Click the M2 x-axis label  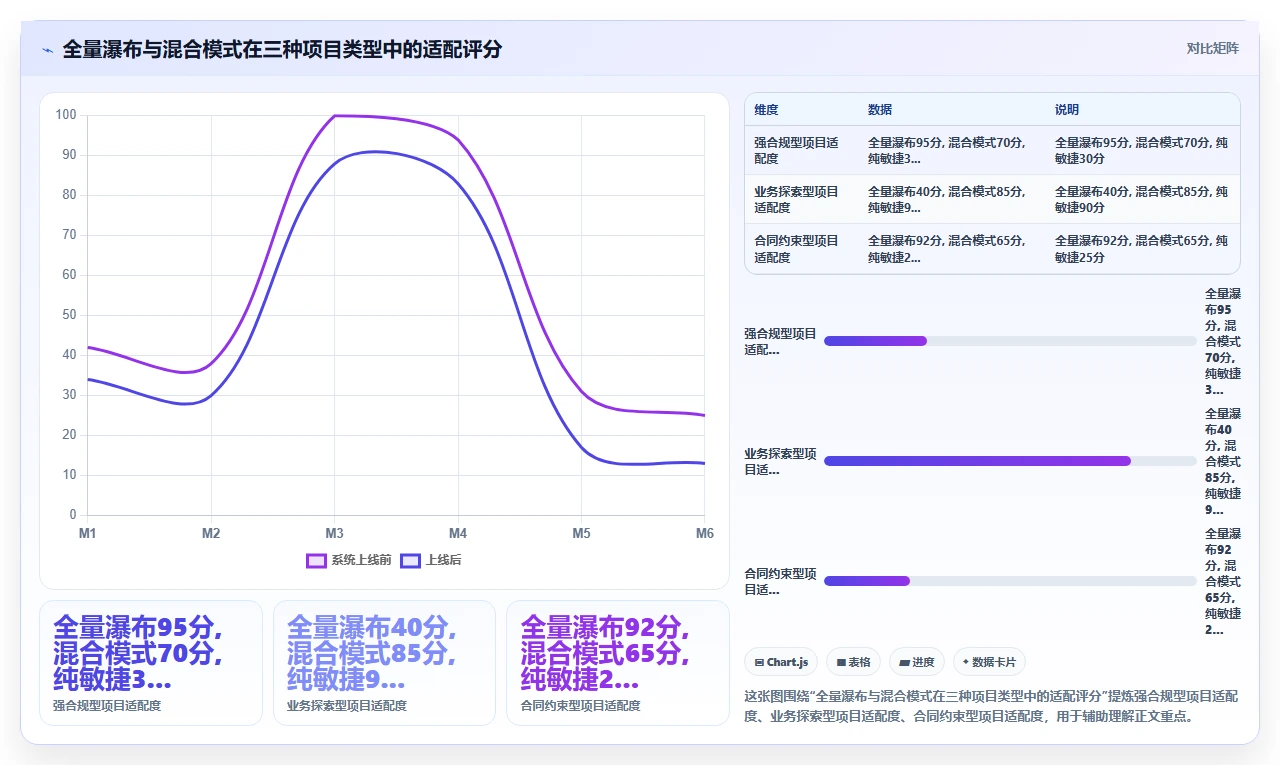coord(211,533)
